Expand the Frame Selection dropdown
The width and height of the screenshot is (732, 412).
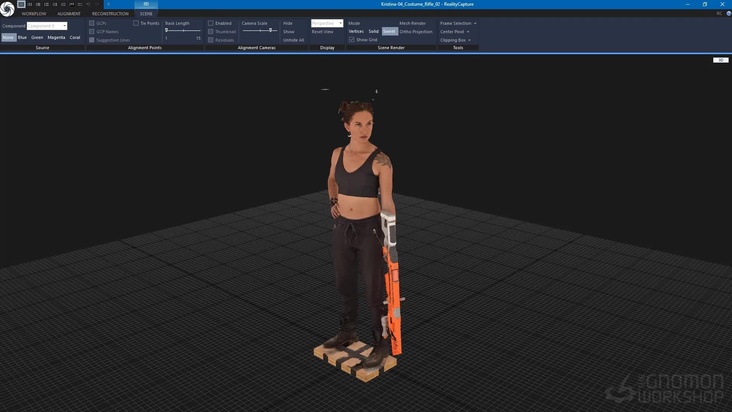coord(458,23)
